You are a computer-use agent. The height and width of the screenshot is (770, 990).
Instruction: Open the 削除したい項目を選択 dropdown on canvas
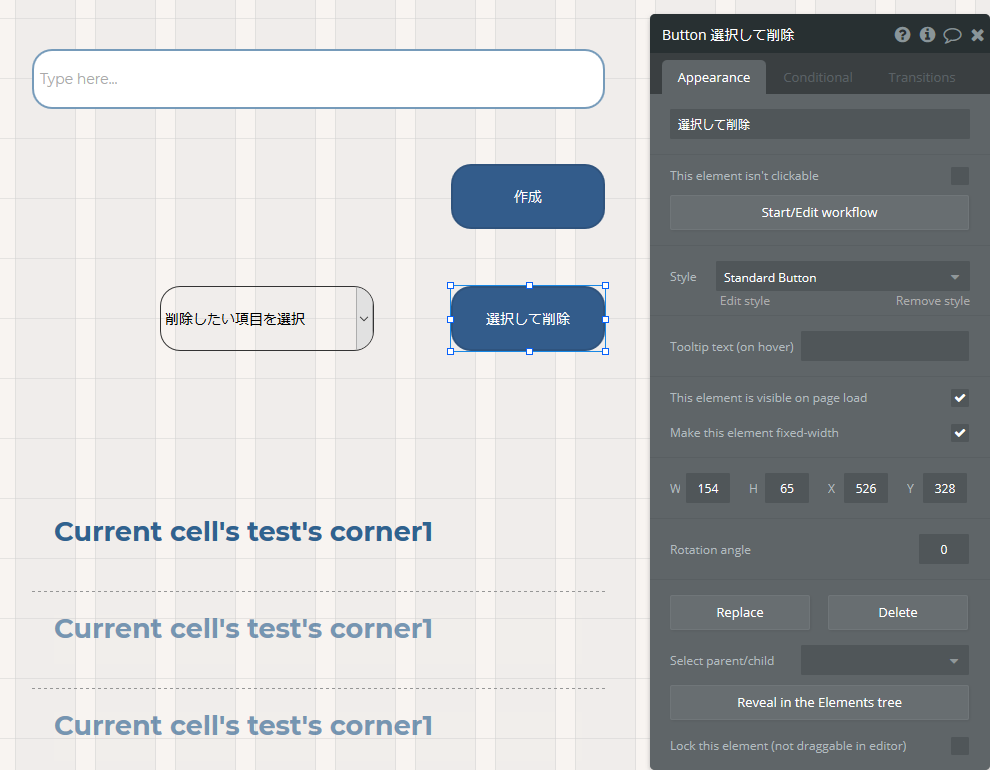(x=266, y=319)
